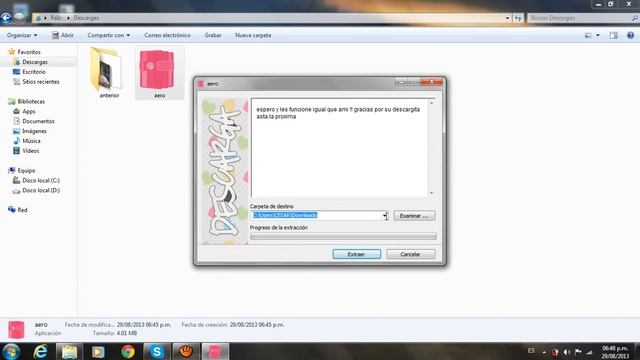
Task: Open the destination folder path dropdown arrow
Action: pos(385,216)
